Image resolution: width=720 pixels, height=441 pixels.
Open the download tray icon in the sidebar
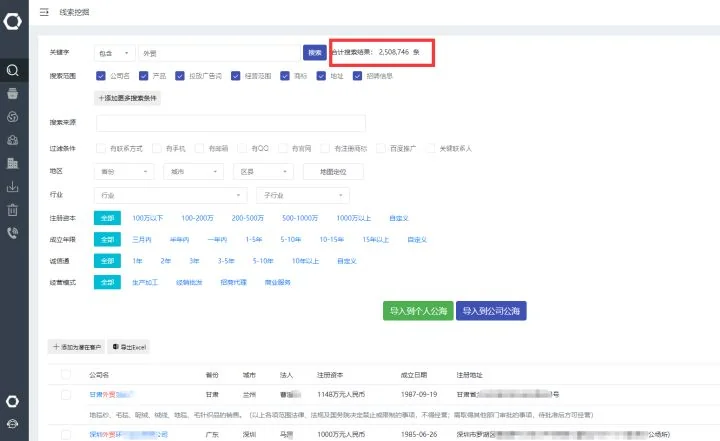tap(13, 187)
